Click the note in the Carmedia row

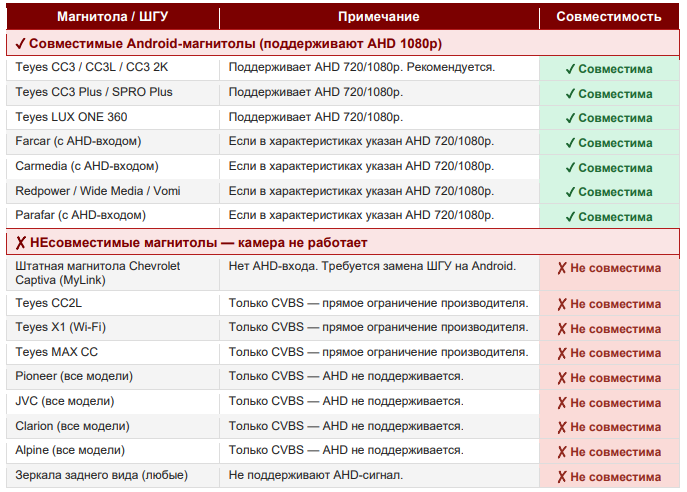(361, 166)
